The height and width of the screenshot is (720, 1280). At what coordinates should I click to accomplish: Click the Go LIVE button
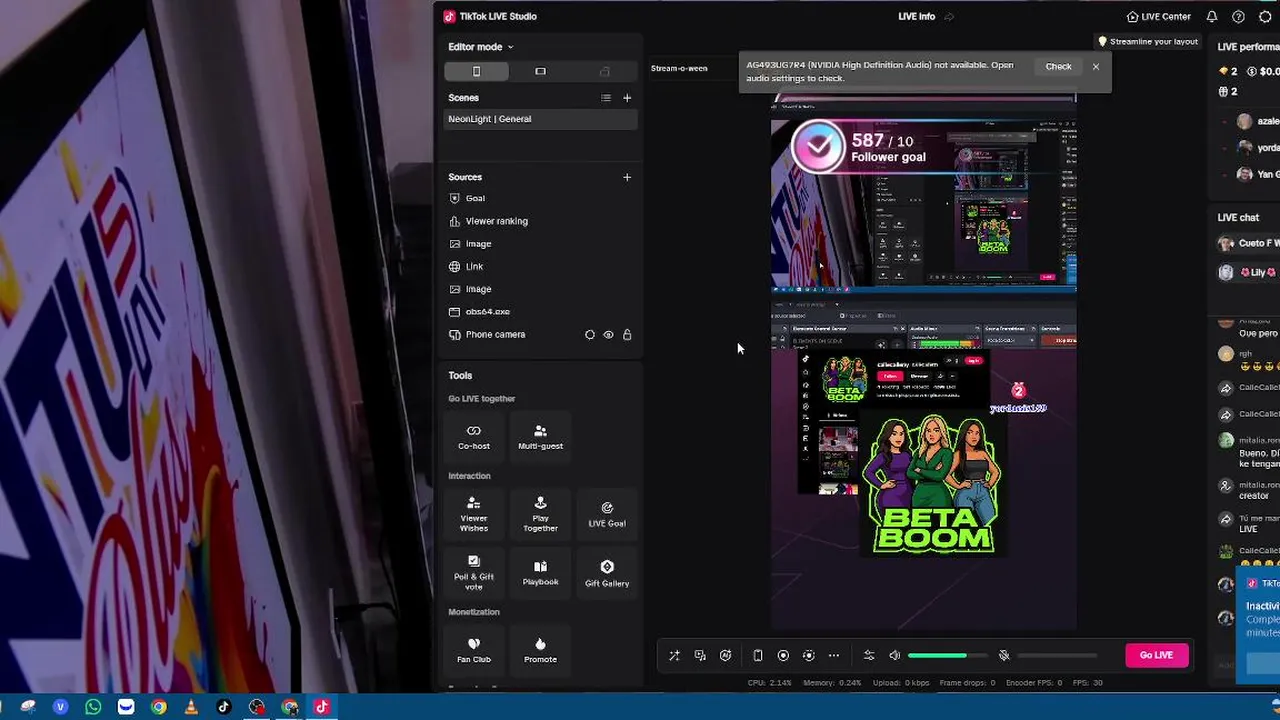[1156, 655]
